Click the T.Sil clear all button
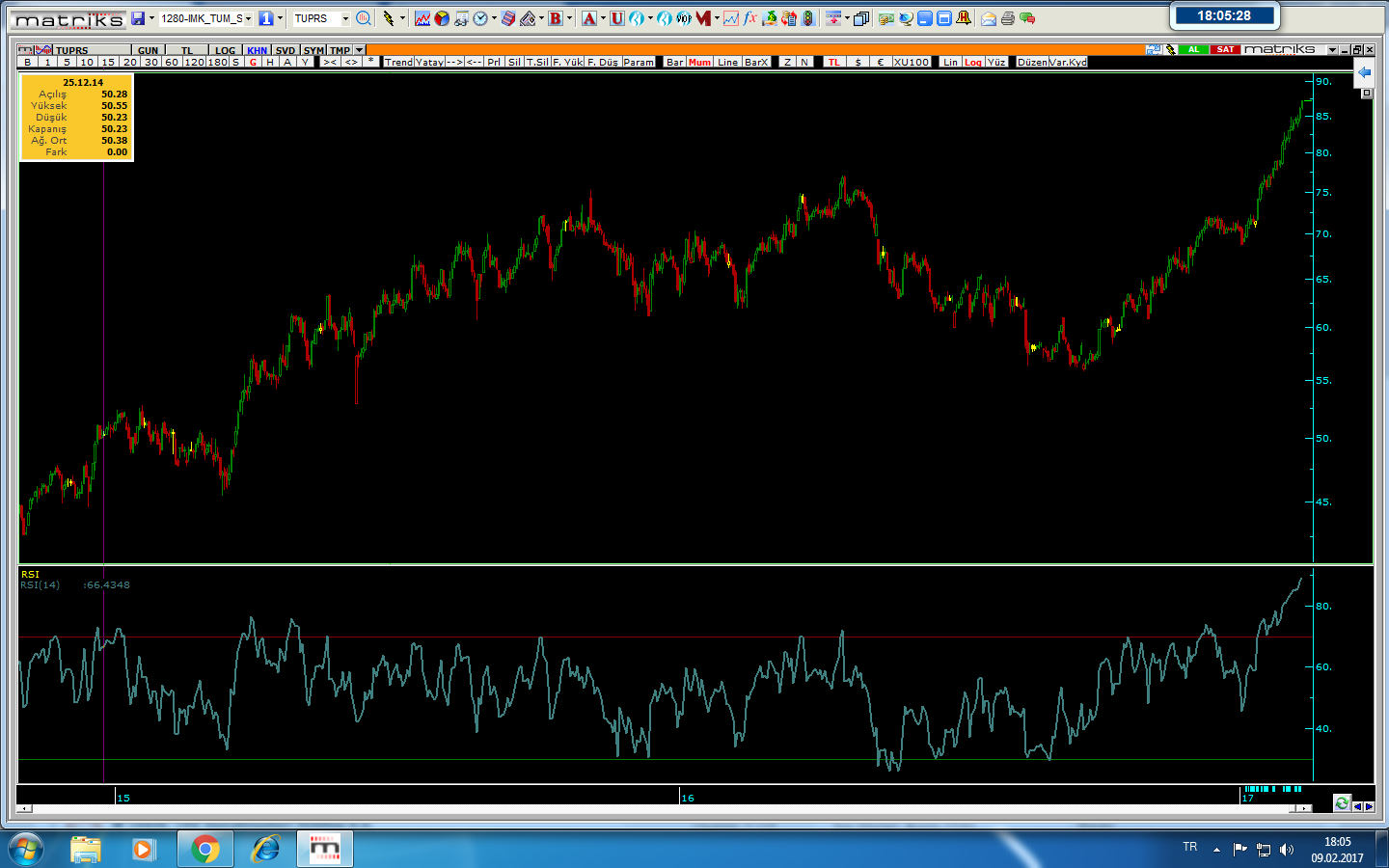1389x868 pixels. [537, 62]
